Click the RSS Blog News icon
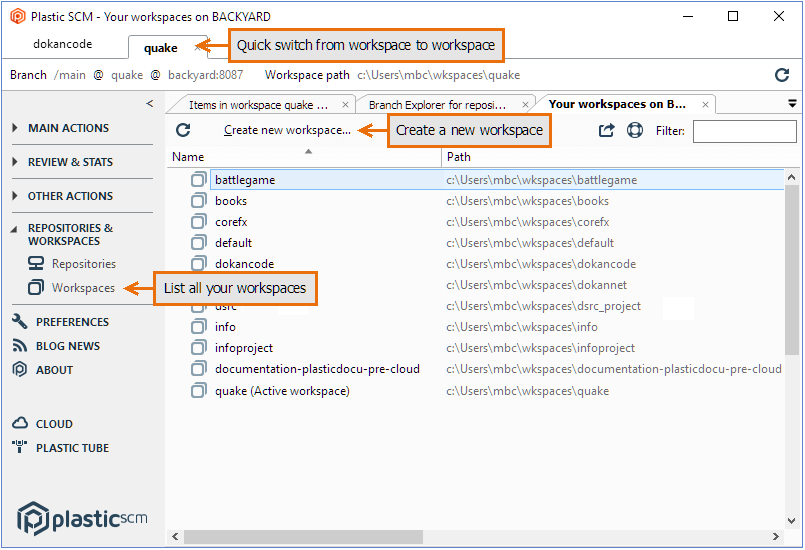Image resolution: width=805 pixels, height=550 pixels. pos(20,346)
